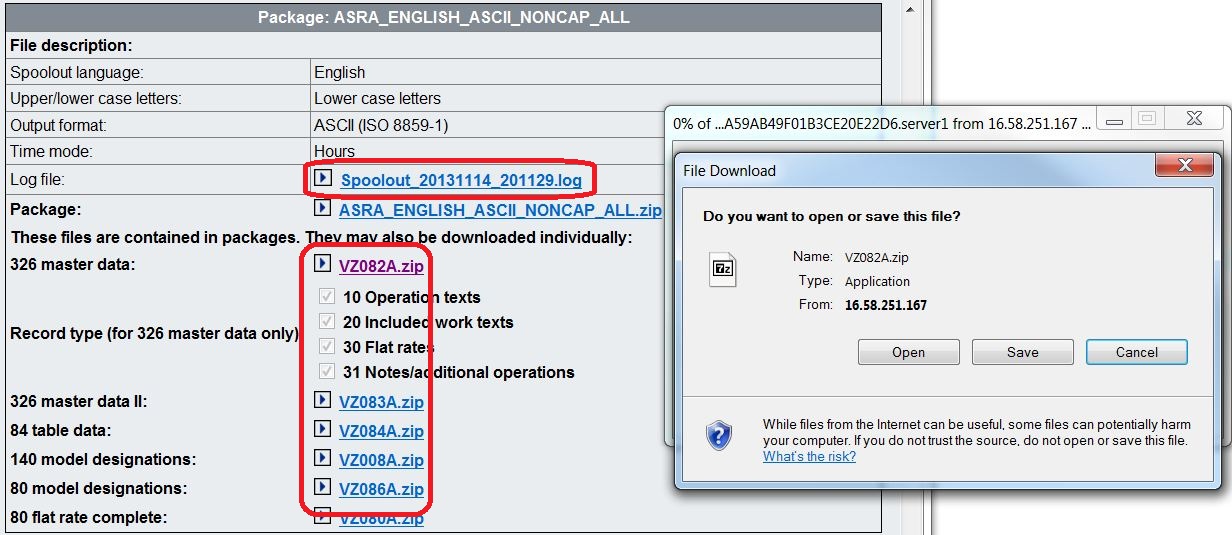Cancel the file download dialog
This screenshot has height=535, width=1232.
1136,352
